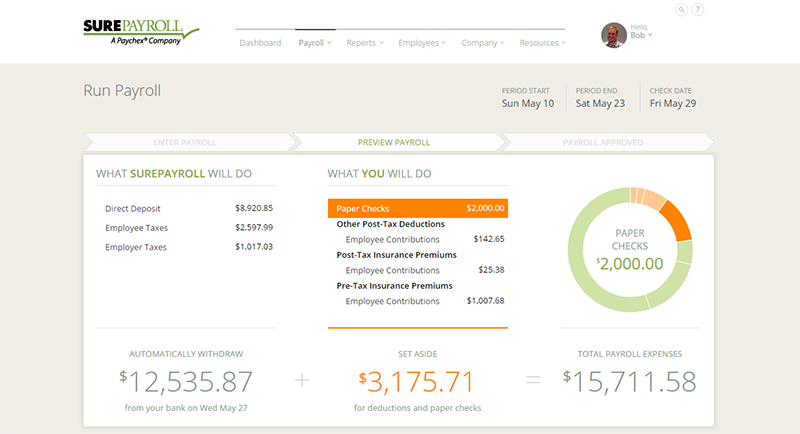Open the Dashboard page
Viewport: 800px width, 434px height.
click(260, 43)
